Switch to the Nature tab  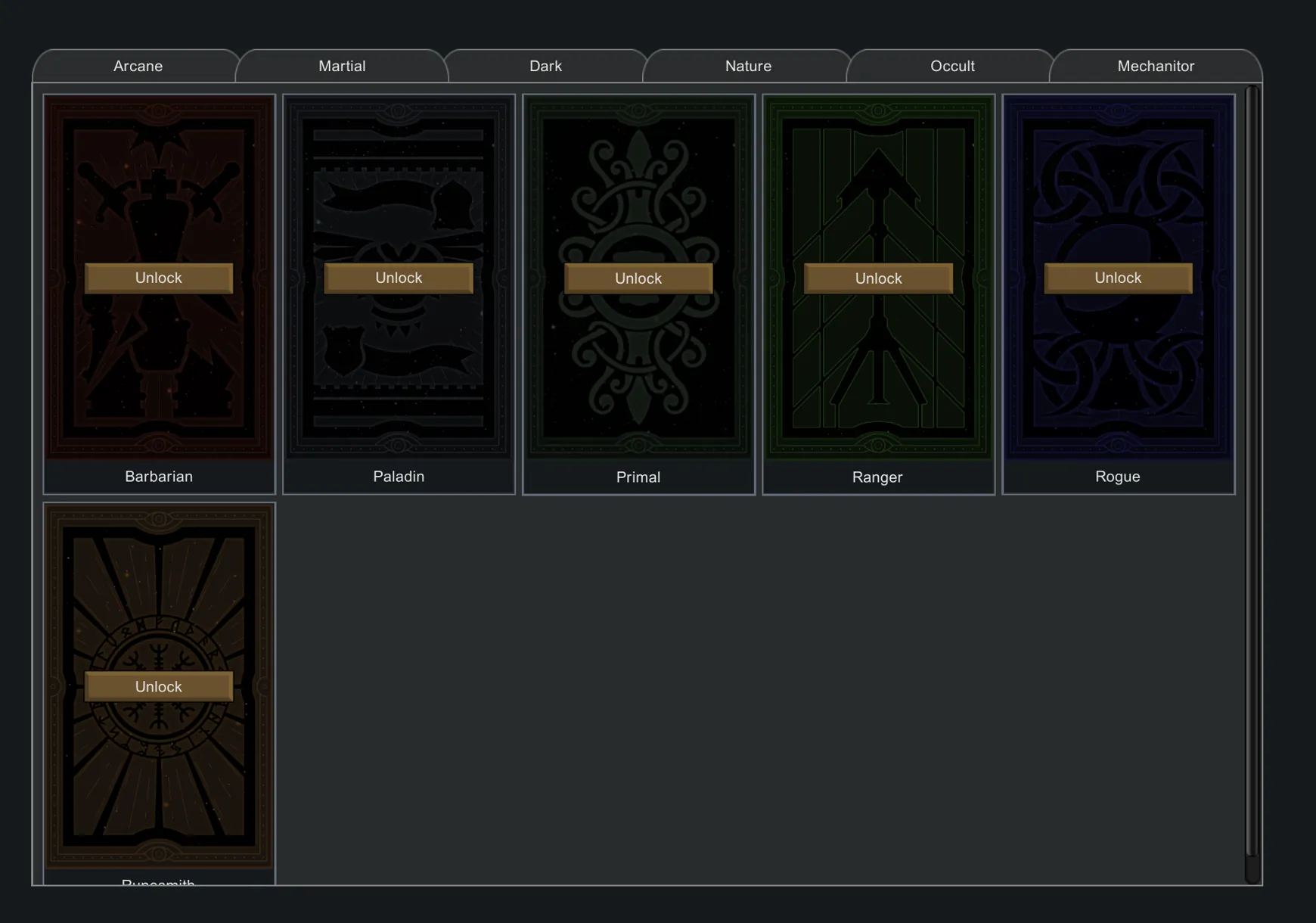coord(748,67)
